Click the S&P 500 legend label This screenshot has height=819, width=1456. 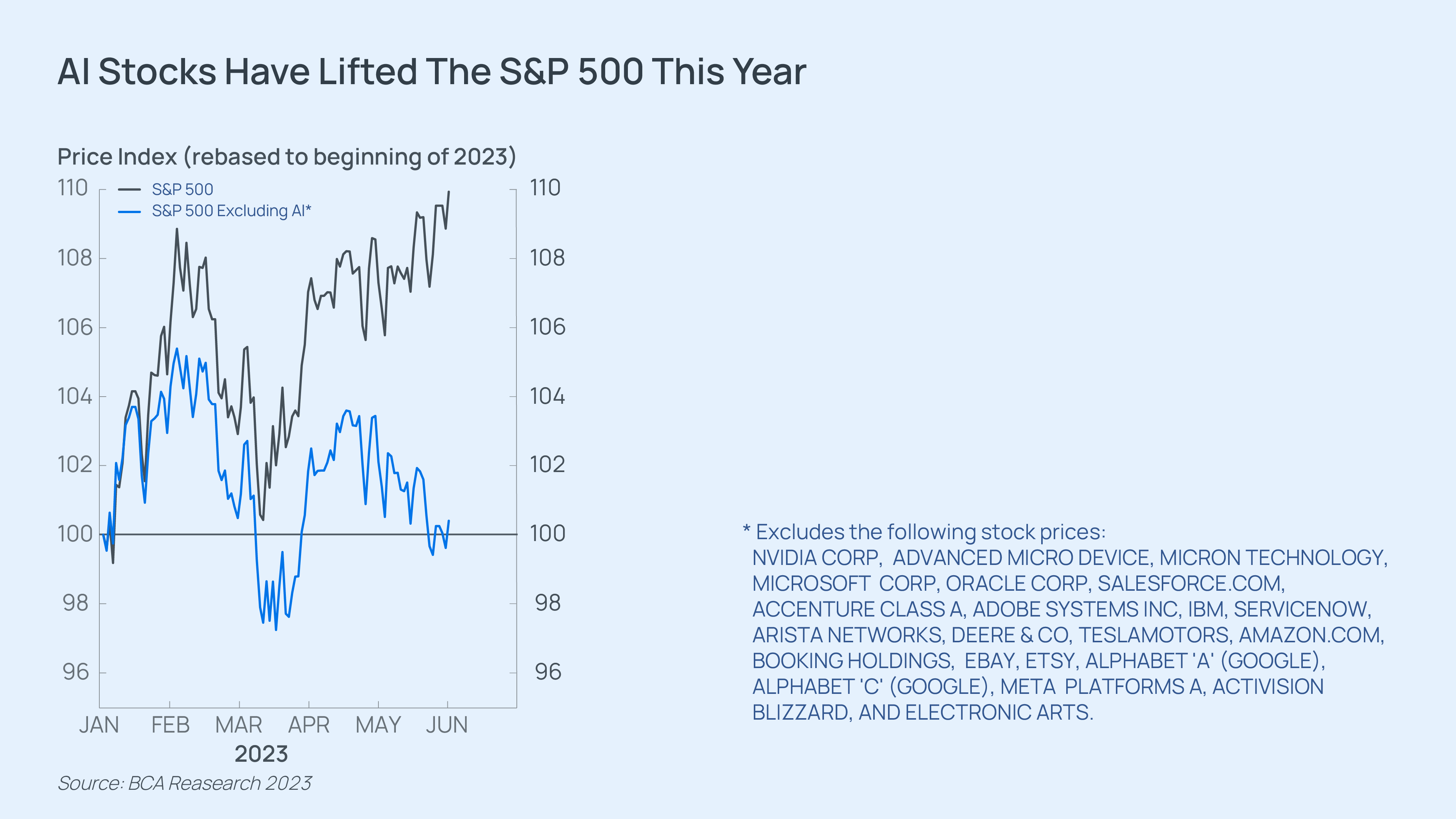[182, 189]
